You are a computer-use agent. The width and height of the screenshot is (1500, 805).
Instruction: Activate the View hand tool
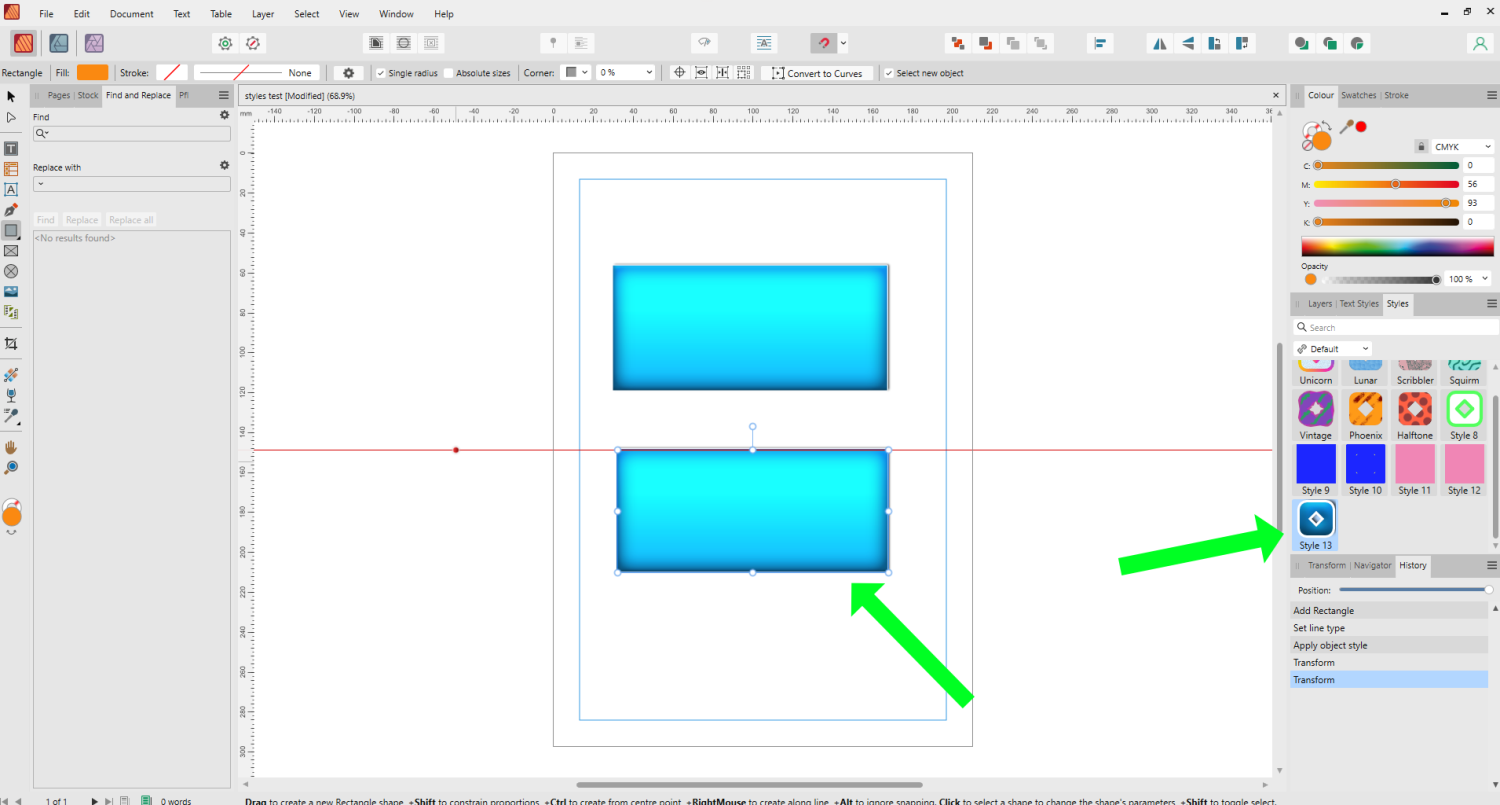tap(11, 447)
